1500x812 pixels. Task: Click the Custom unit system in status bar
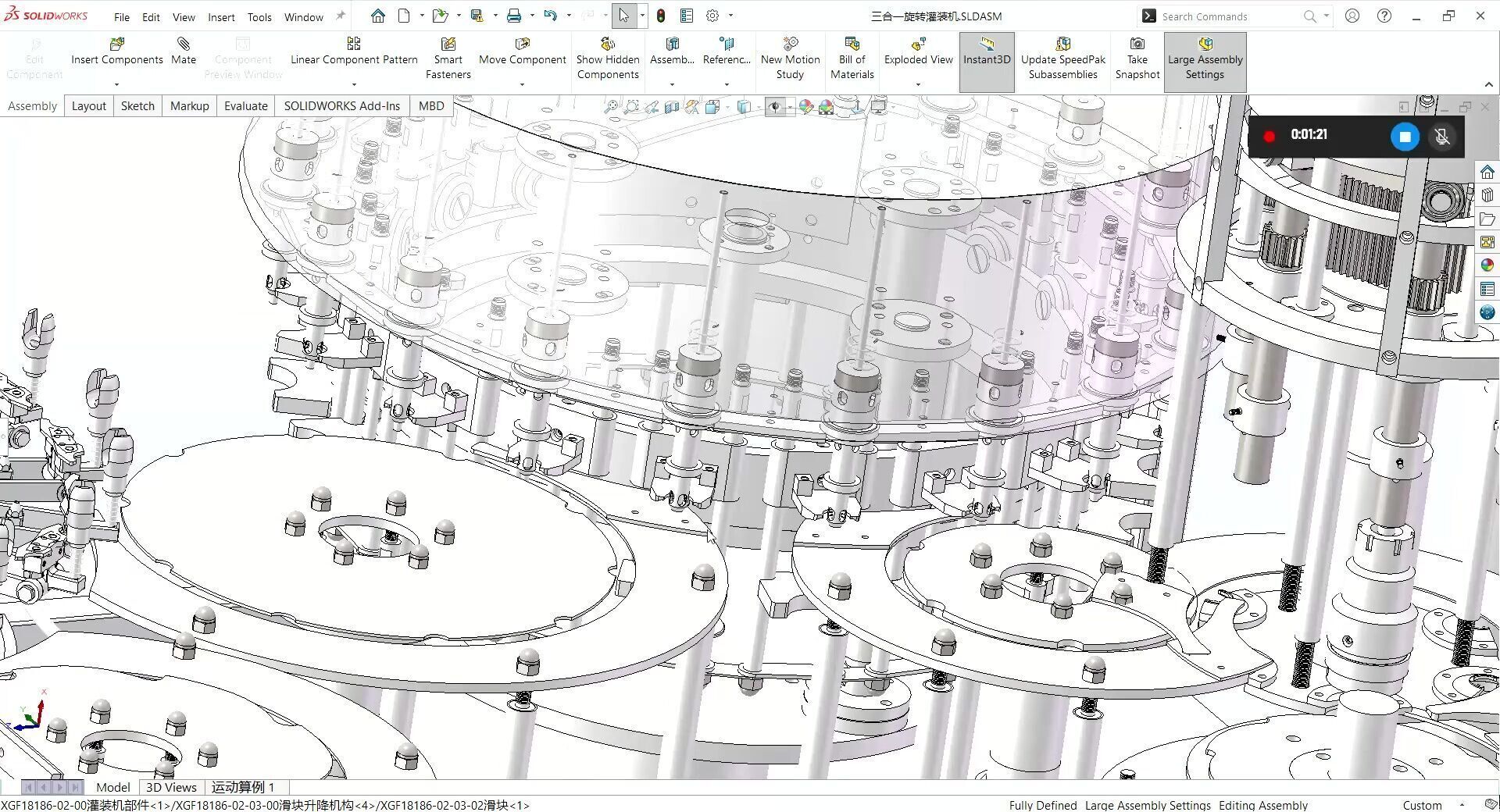[x=1422, y=805]
